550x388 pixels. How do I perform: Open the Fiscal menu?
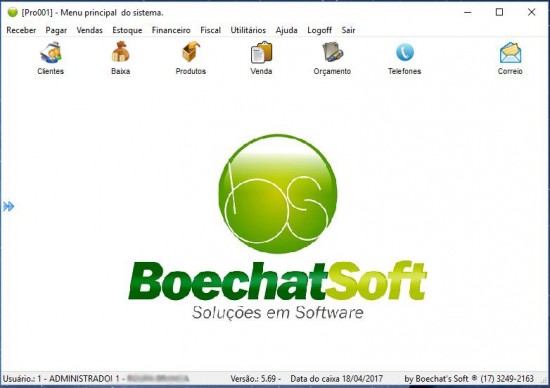point(210,30)
